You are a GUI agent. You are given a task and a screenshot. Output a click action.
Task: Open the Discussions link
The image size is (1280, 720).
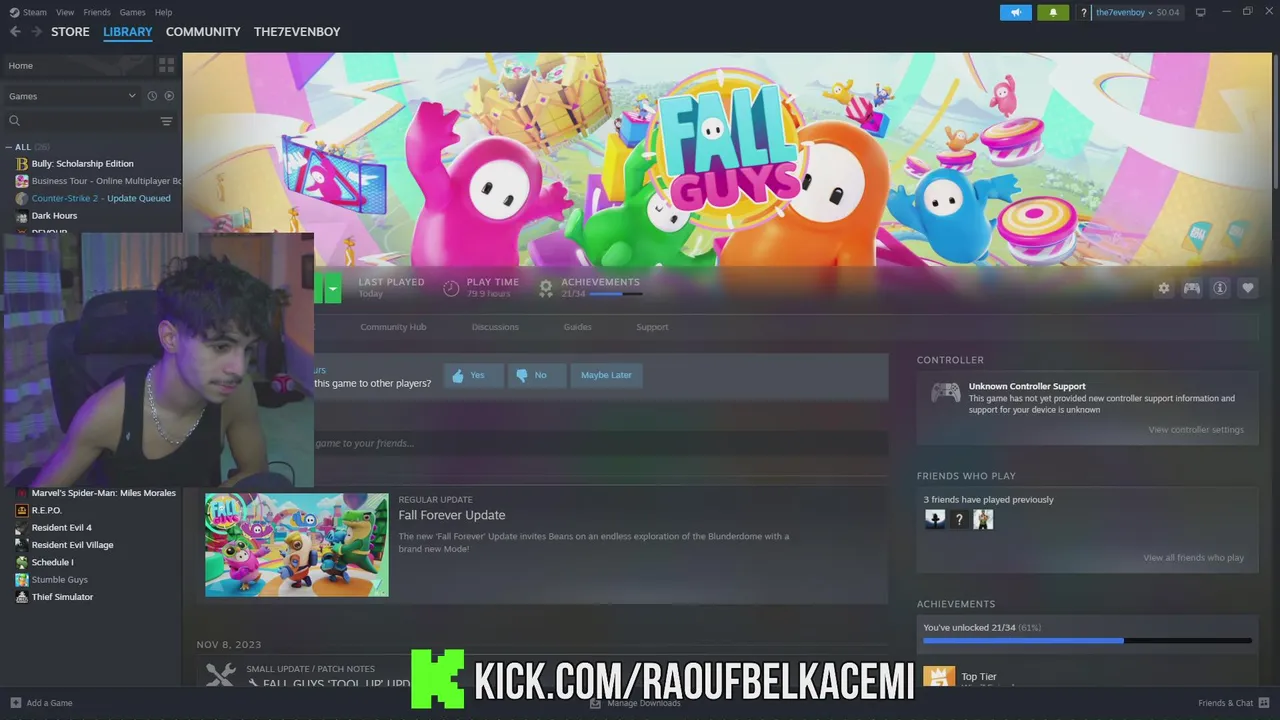495,327
